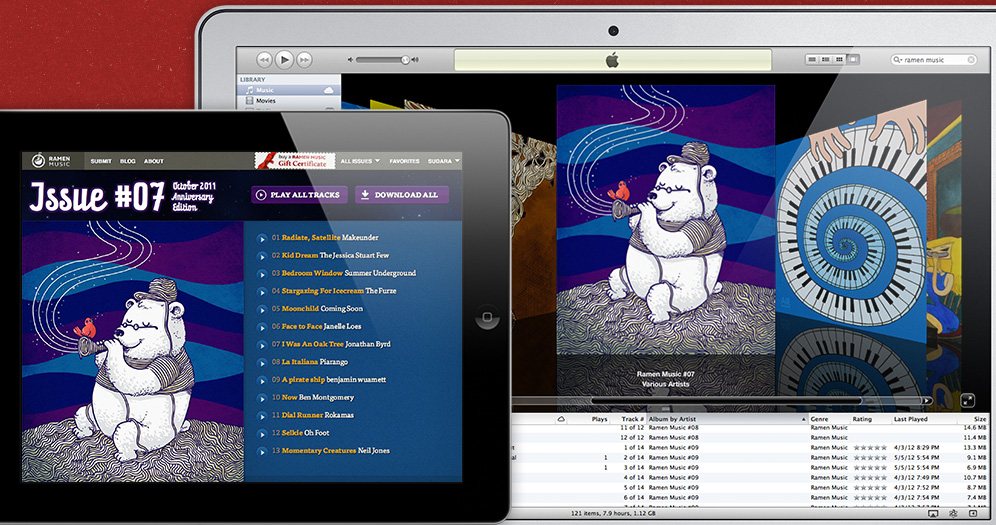The width and height of the screenshot is (996, 525).
Task: Play track 02 Kid Dream
Action: pyautogui.click(x=262, y=256)
